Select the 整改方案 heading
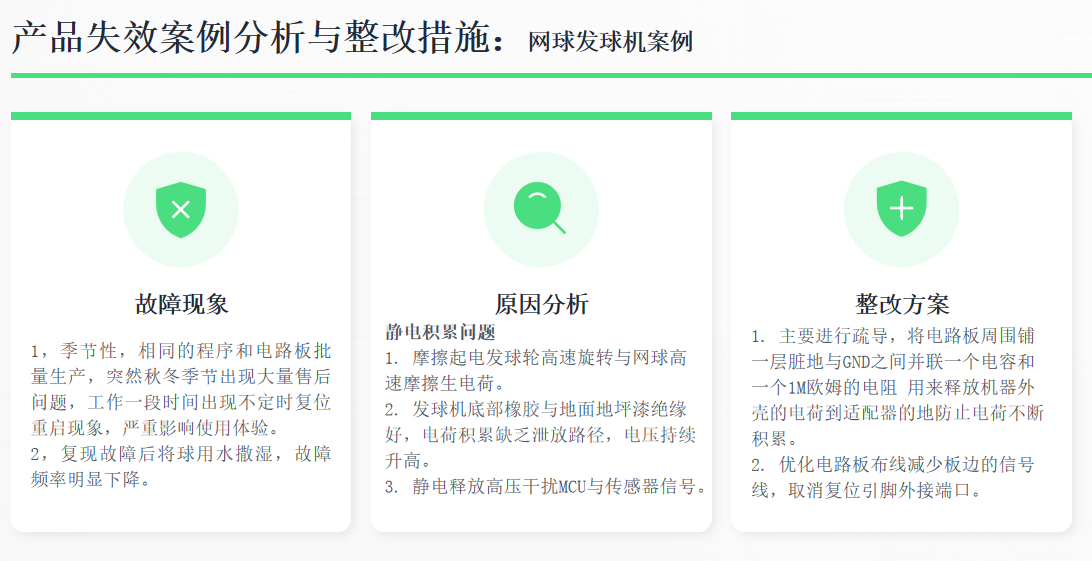 (x=901, y=304)
